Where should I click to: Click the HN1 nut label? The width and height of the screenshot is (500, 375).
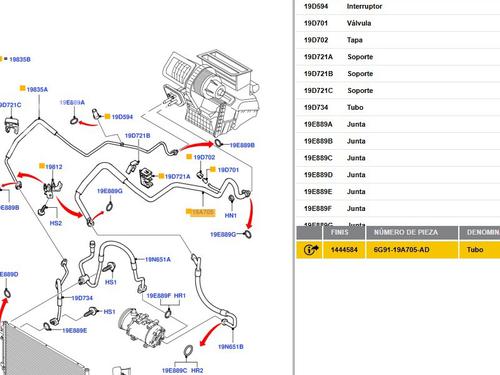point(230,216)
